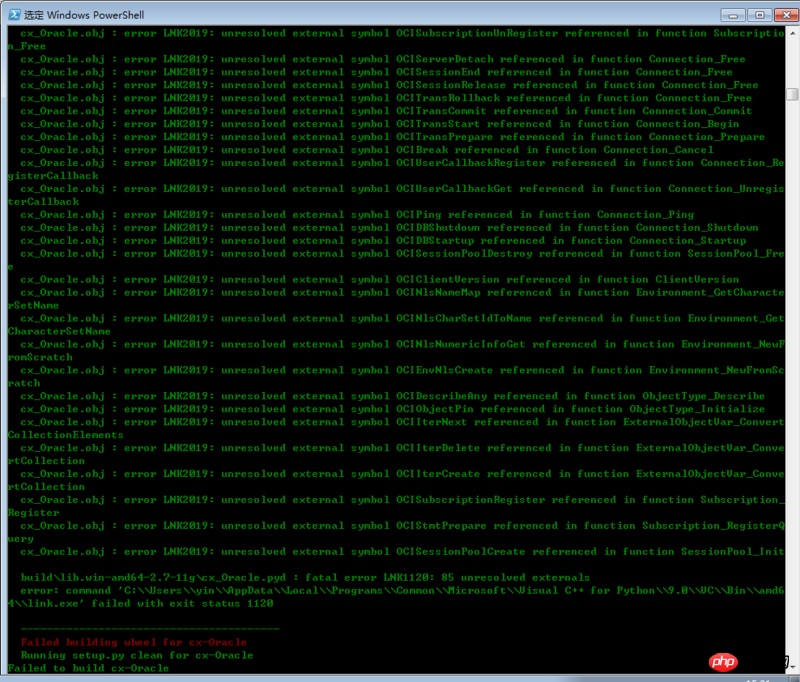Click the 'Failed to build cx-Oracle' line
The height and width of the screenshot is (682, 800).
[88, 668]
